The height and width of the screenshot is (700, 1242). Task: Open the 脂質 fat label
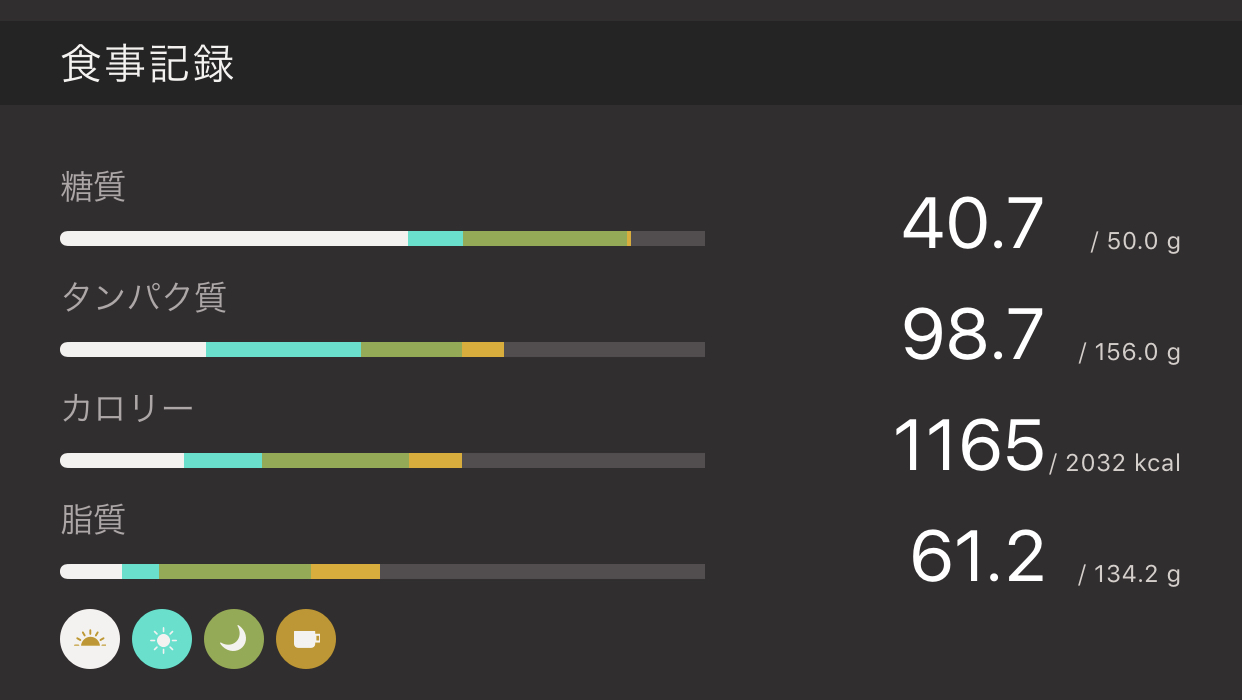coord(93,520)
